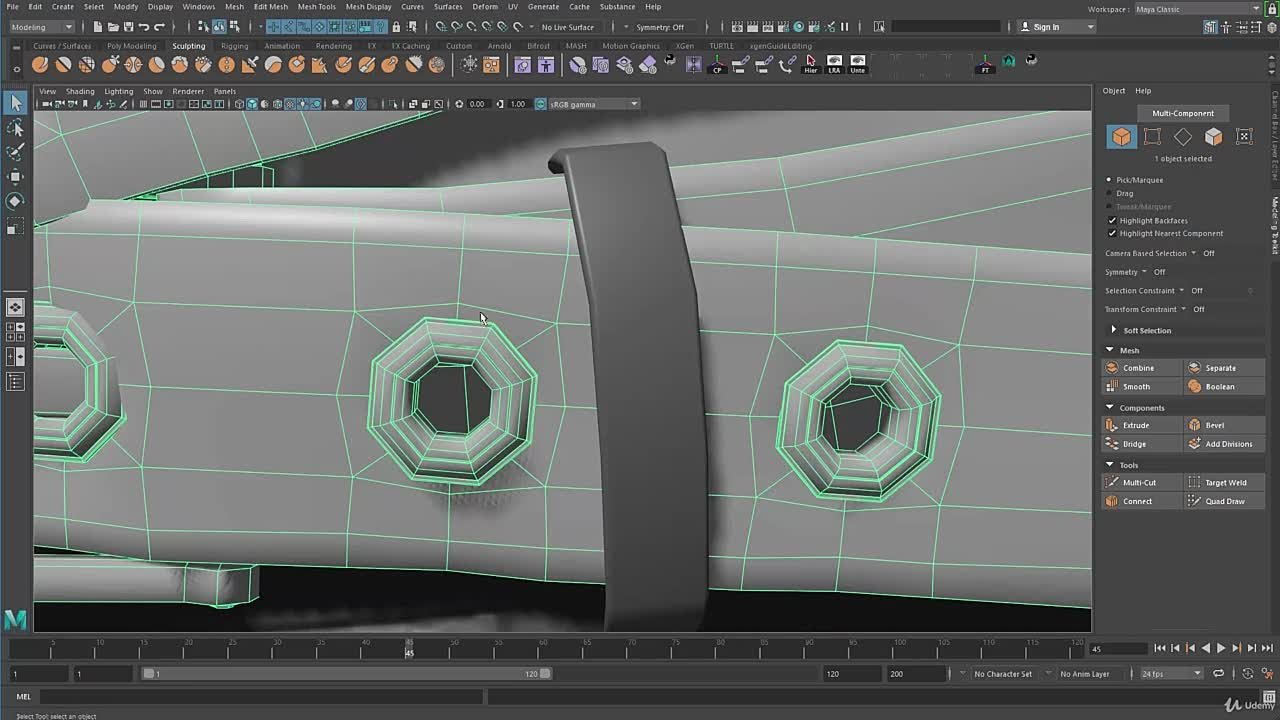
Task: Uncheck Highlight Backfaces option
Action: (1112, 220)
